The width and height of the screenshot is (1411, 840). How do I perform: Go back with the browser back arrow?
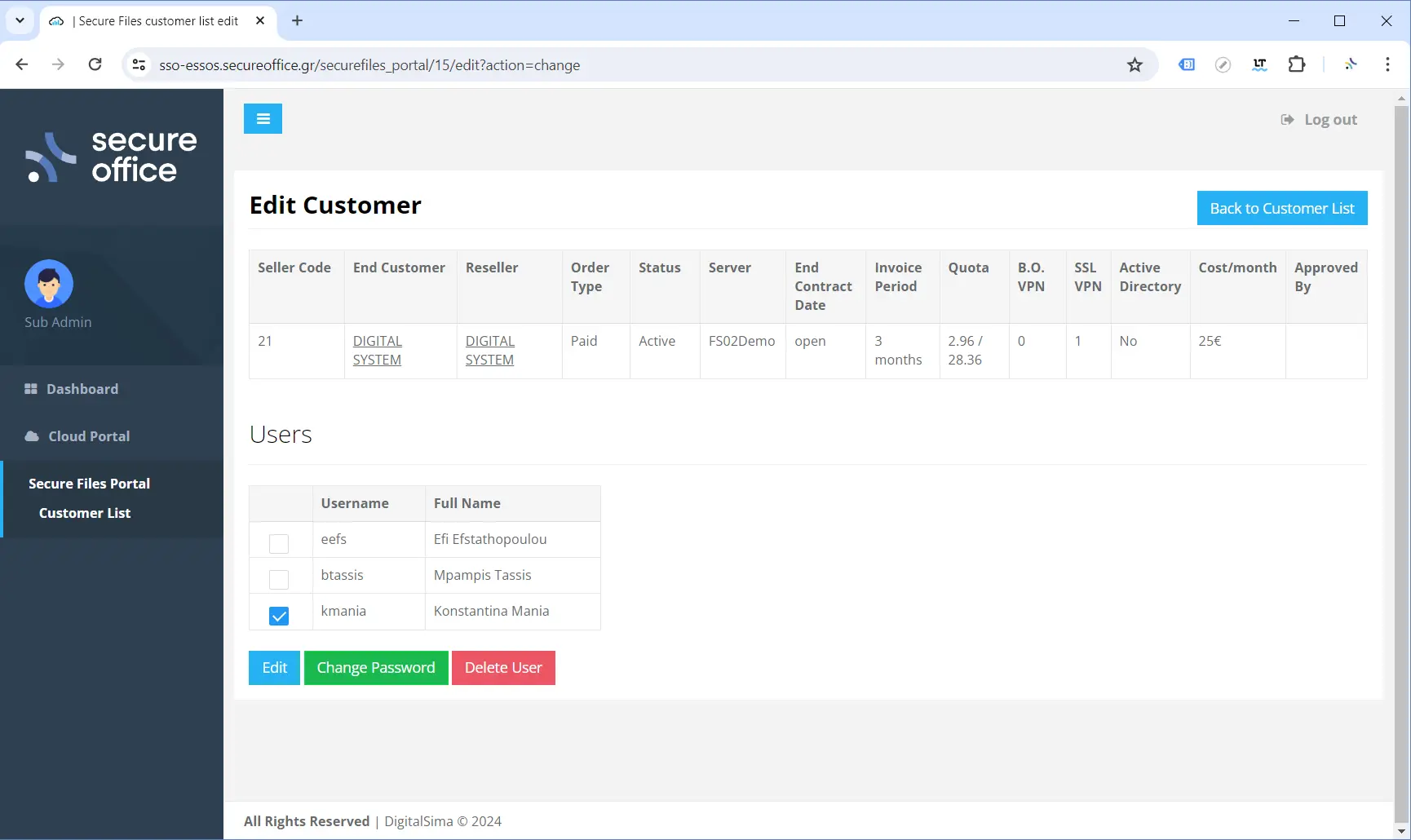point(22,64)
